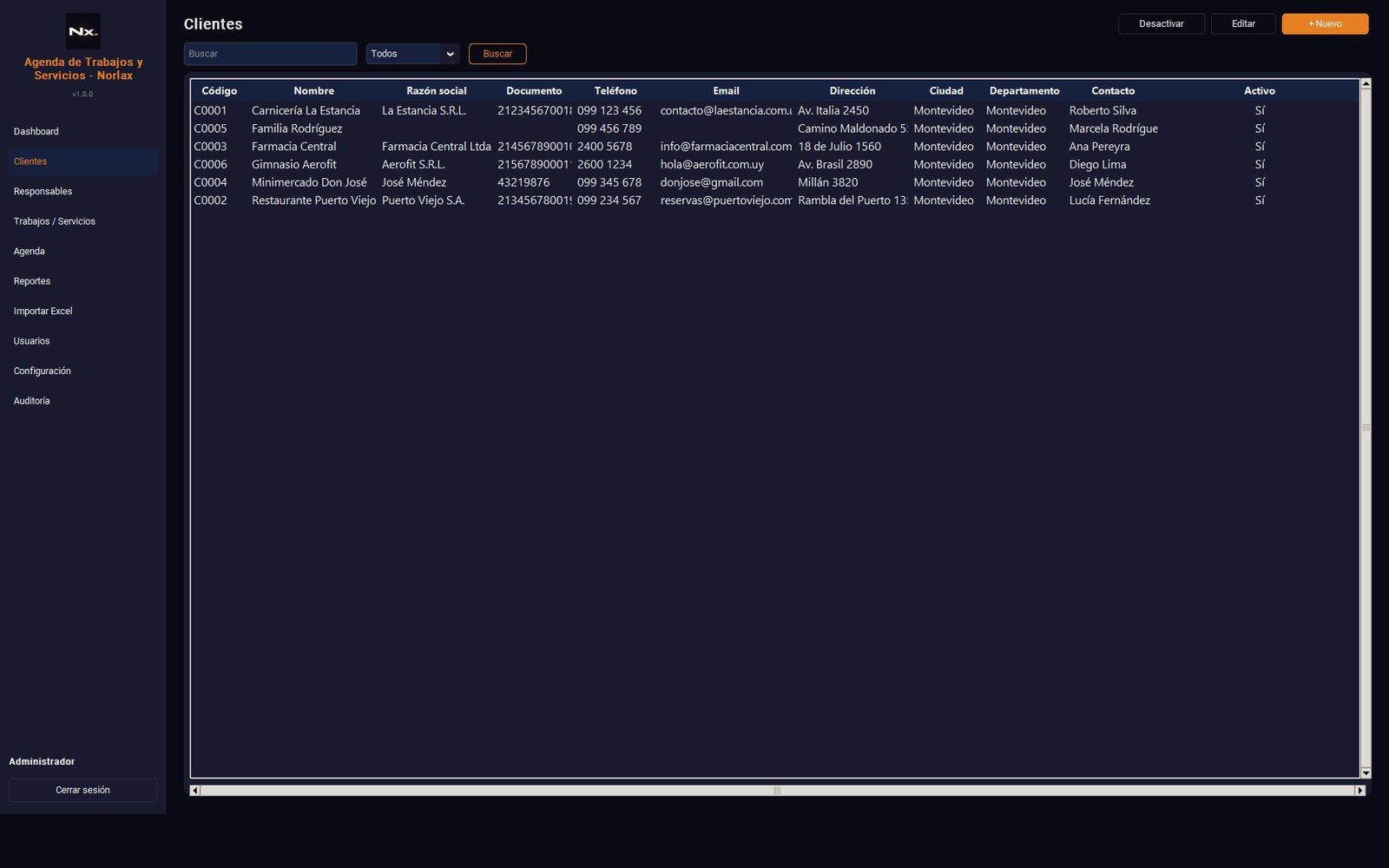1389x868 pixels.
Task: Click the Nx logo icon
Action: click(x=83, y=31)
